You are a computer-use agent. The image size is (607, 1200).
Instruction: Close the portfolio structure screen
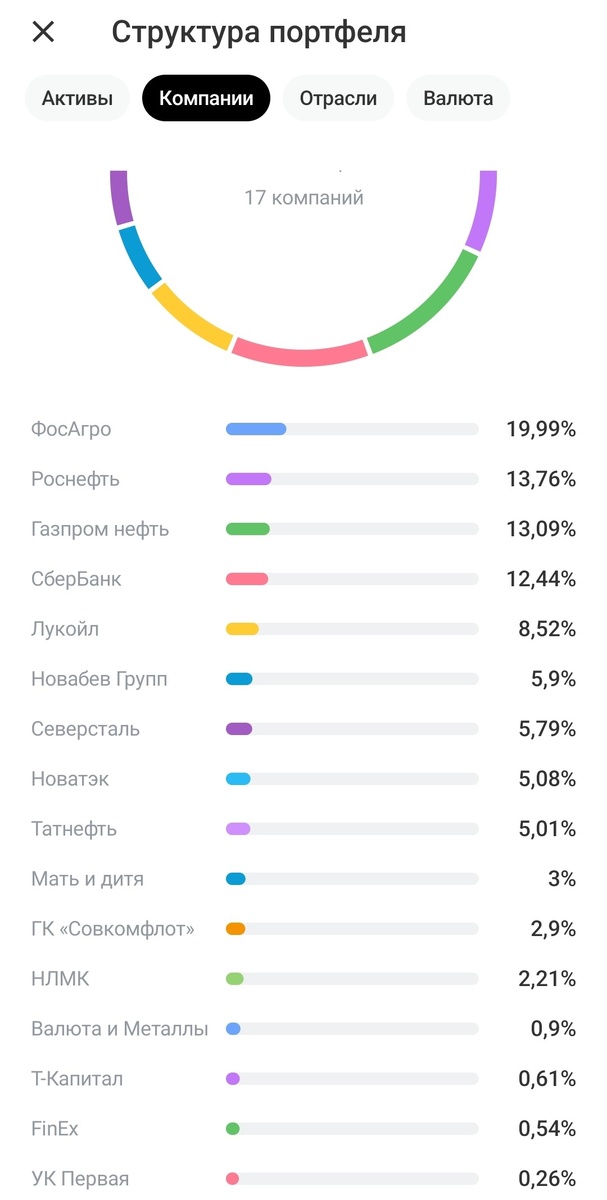click(x=43, y=31)
